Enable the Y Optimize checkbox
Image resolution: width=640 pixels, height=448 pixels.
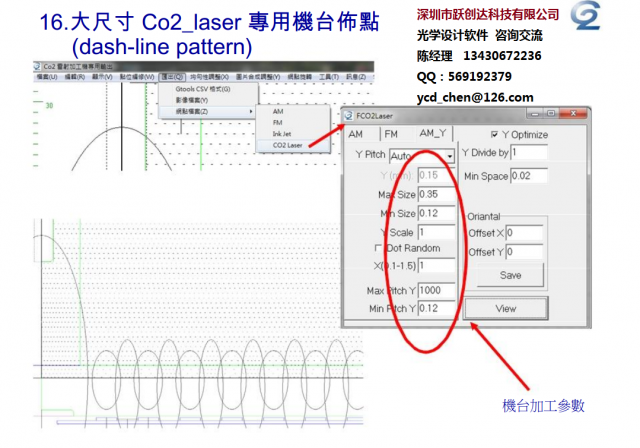495,134
